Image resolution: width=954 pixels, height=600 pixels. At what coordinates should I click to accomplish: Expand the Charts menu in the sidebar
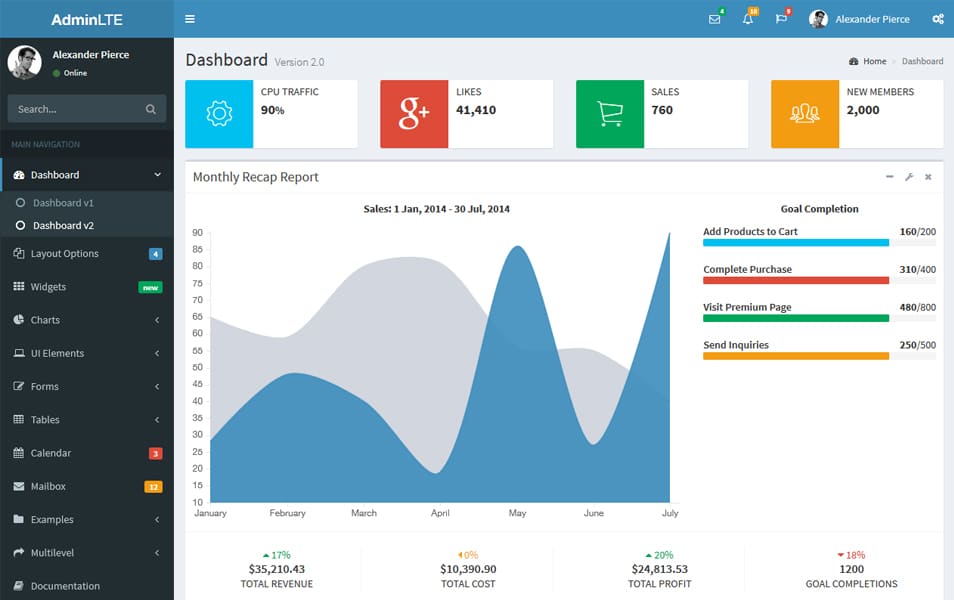pos(87,320)
